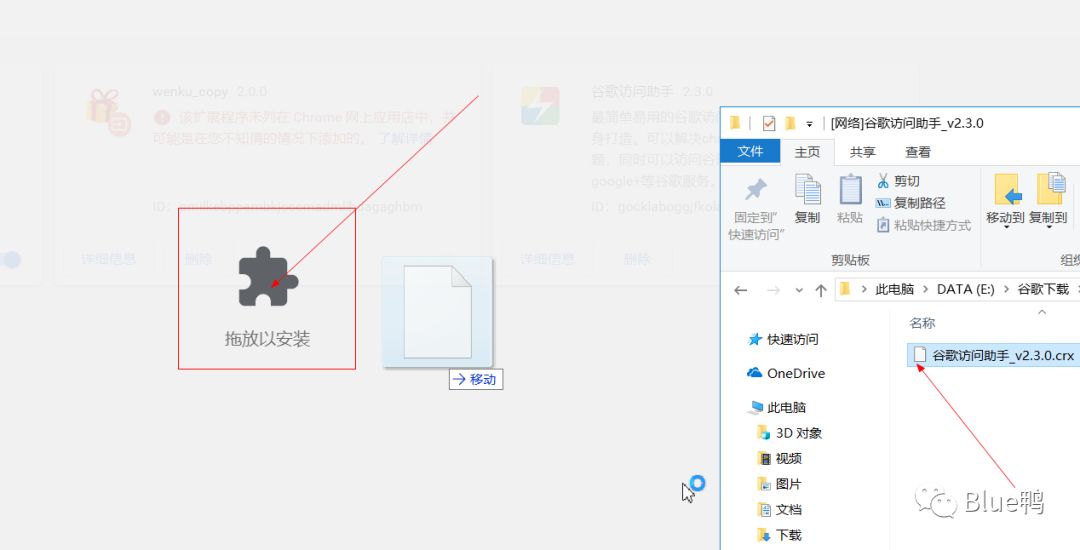This screenshot has width=1080, height=550.
Task: Click the folder icon at title bar left
Action: [735, 123]
